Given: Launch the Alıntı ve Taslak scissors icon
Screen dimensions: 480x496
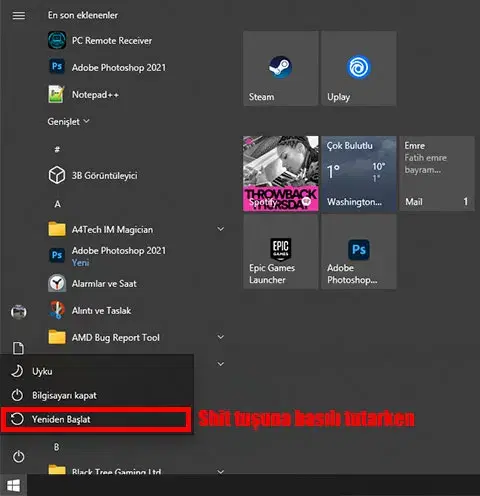Looking at the screenshot, I should point(57,310).
